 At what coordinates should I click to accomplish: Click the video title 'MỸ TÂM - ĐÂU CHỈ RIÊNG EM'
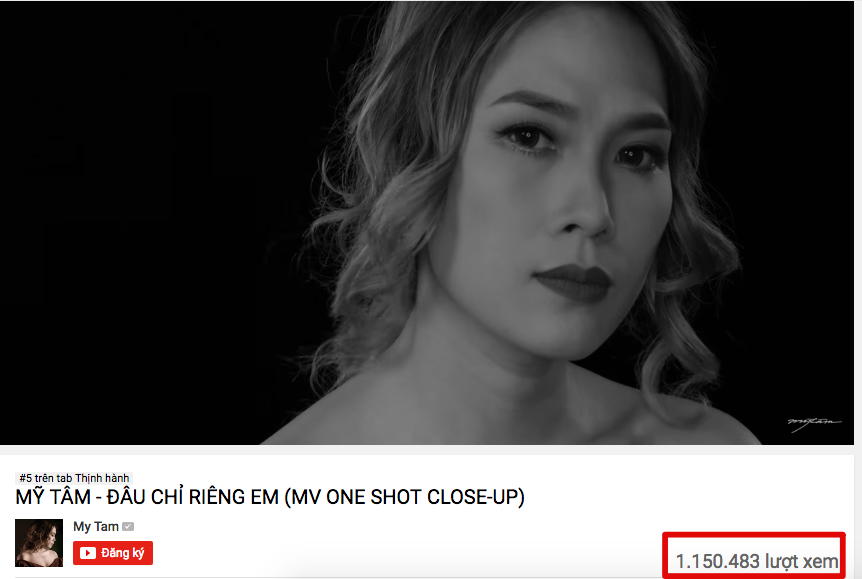(147, 497)
